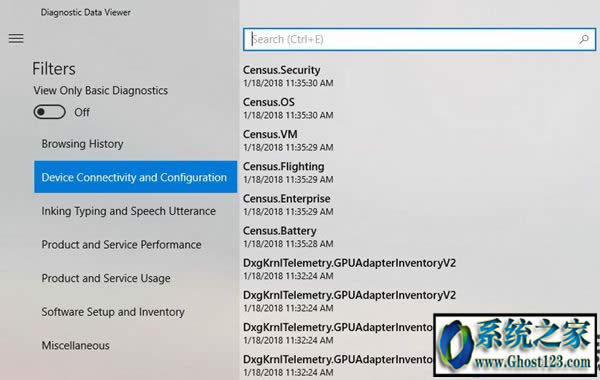Screen dimensions: 600x380
Task: Open the Census.OS event entry
Action: coord(288,108)
